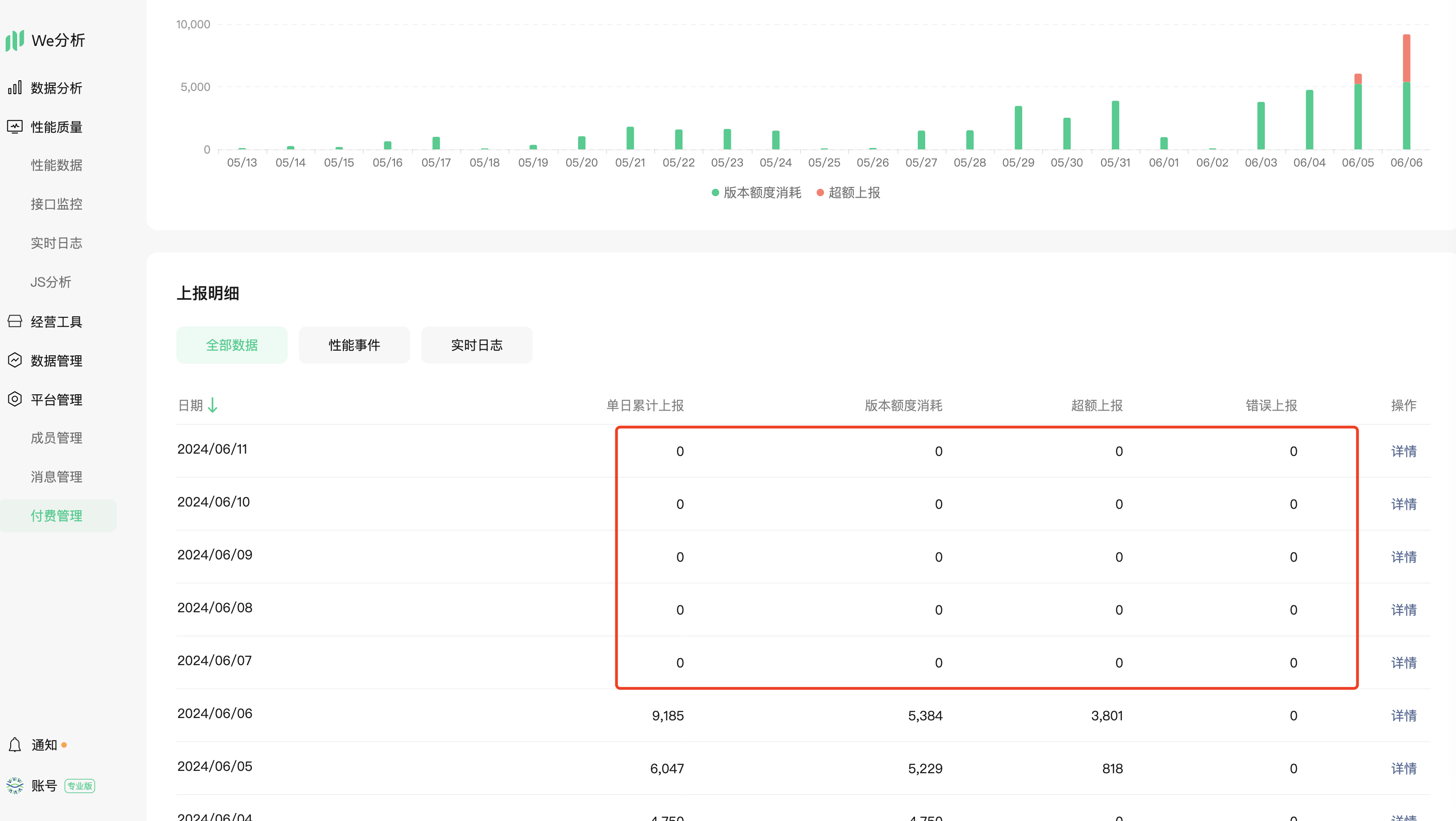Click the red 06/06 超额上报 bar segment
Viewport: 1456px width, 821px height.
tap(1406, 58)
